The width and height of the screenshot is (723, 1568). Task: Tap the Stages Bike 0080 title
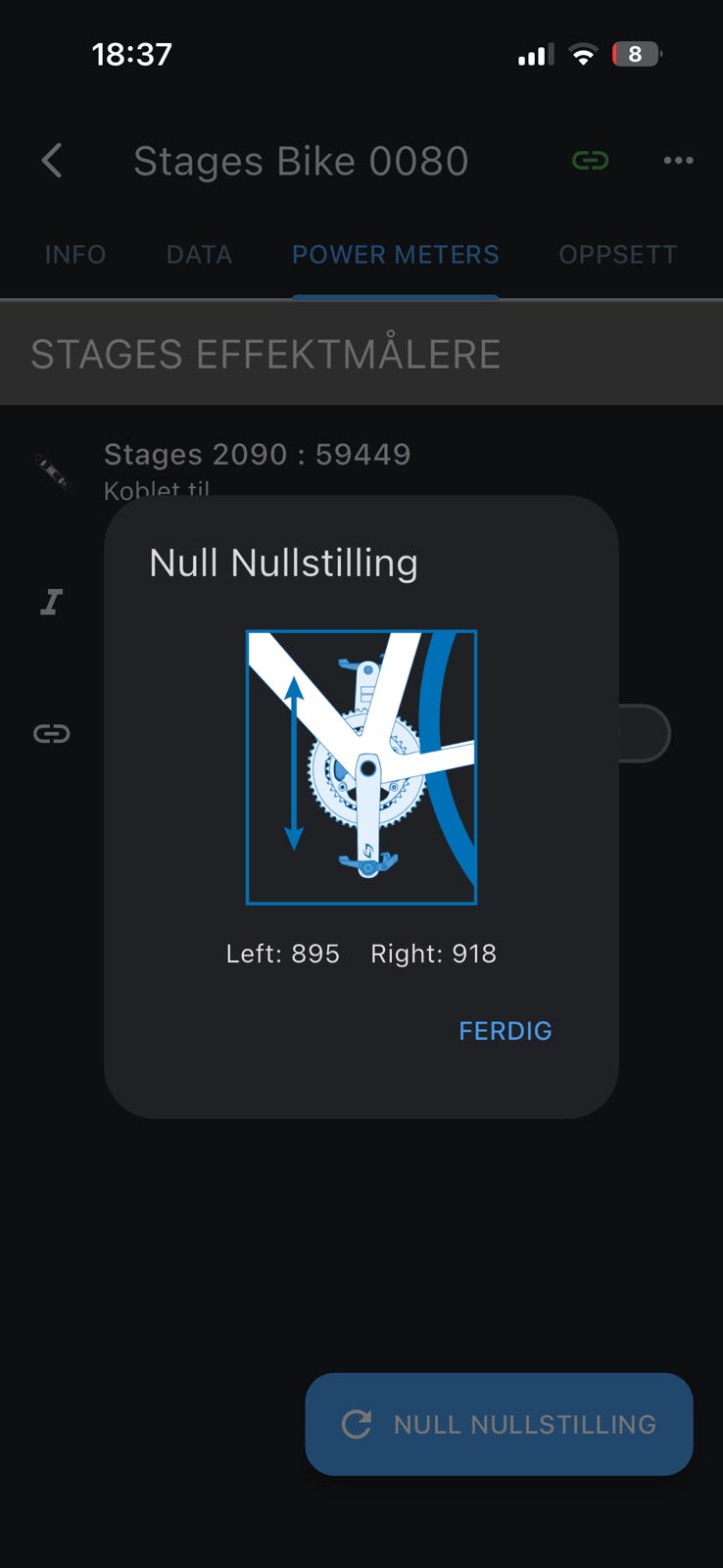click(x=301, y=162)
